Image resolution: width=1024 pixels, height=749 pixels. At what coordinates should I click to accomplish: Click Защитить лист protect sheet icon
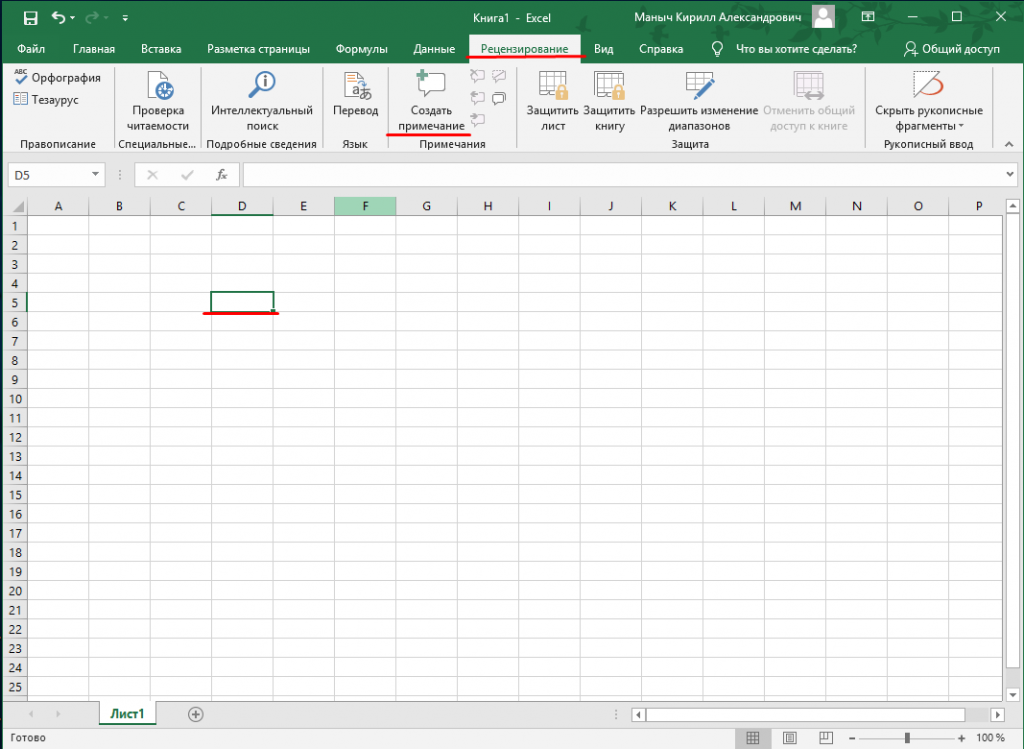tap(553, 86)
